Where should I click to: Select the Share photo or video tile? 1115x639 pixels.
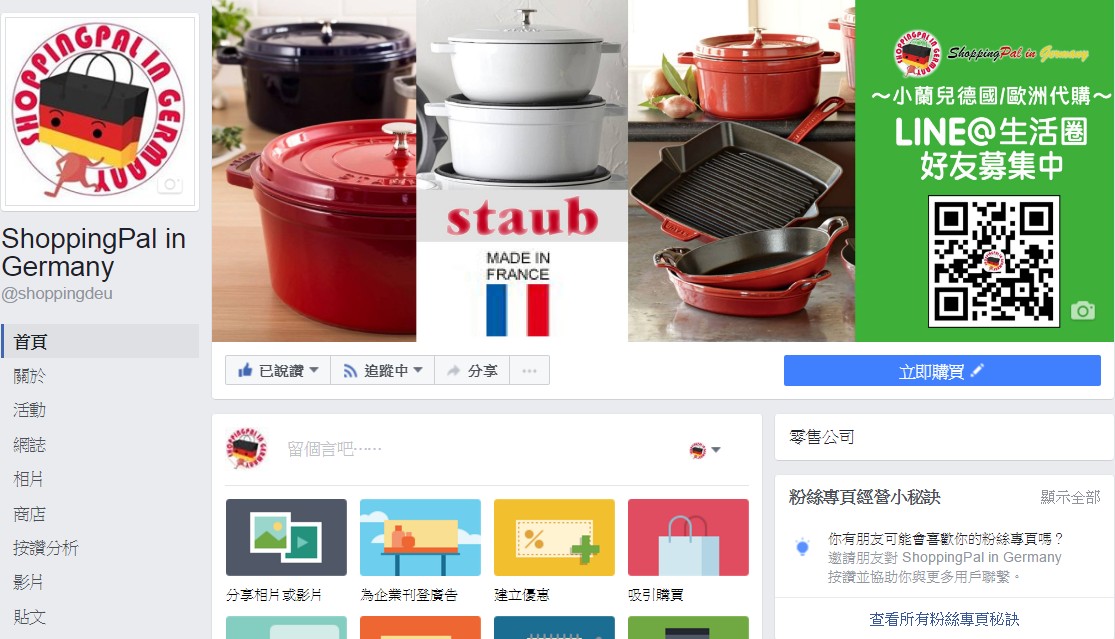(286, 537)
